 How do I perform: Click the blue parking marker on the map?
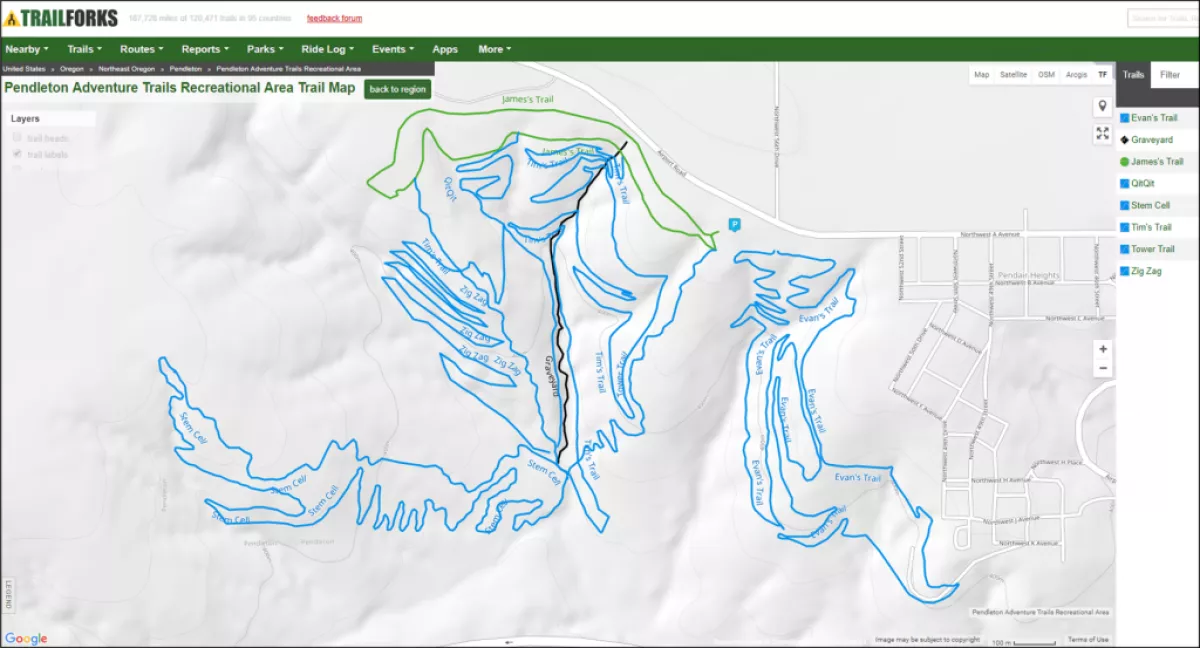pyautogui.click(x=733, y=225)
